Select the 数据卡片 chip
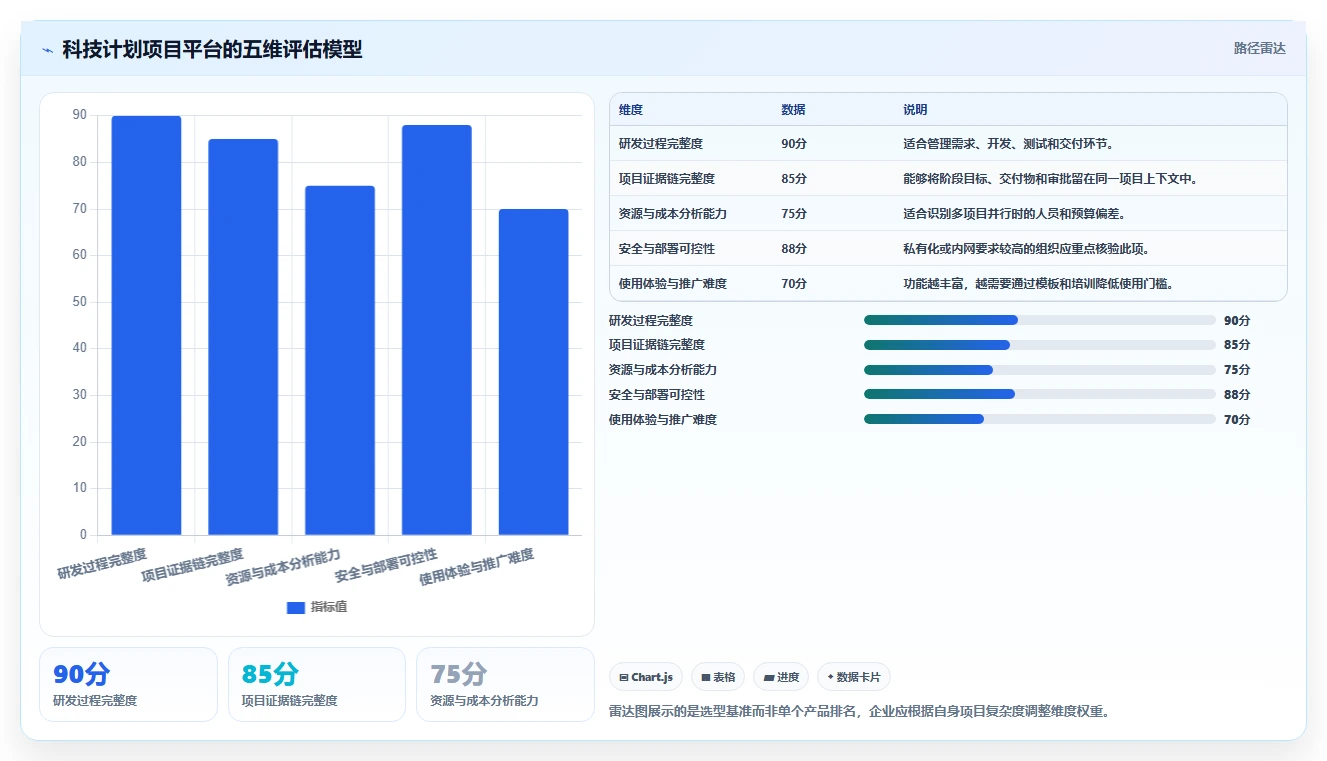Screen dimensions: 1327x761 click(x=854, y=677)
